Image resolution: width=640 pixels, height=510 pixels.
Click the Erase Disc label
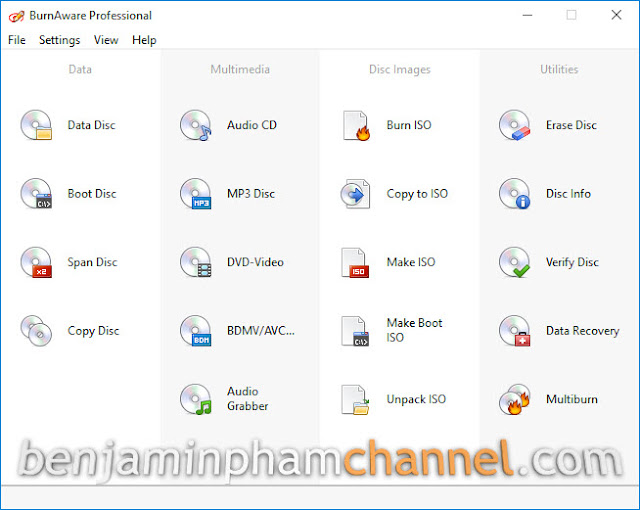(571, 125)
